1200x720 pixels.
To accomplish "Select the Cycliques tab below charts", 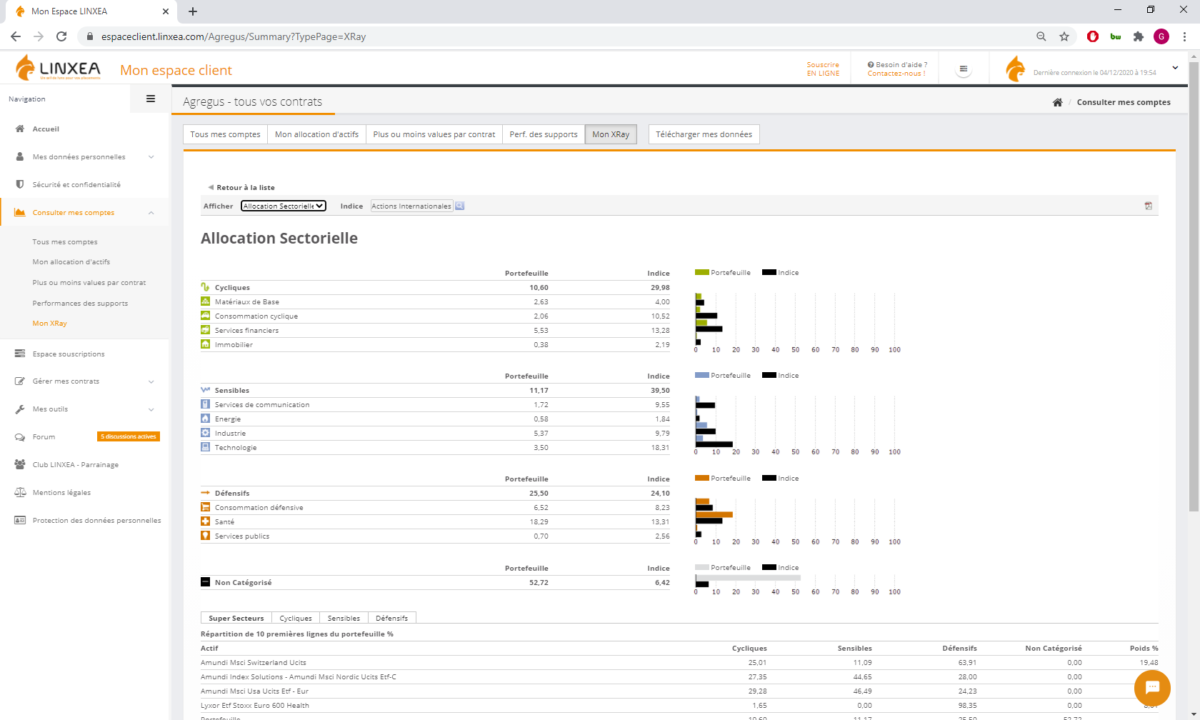I will click(x=296, y=618).
